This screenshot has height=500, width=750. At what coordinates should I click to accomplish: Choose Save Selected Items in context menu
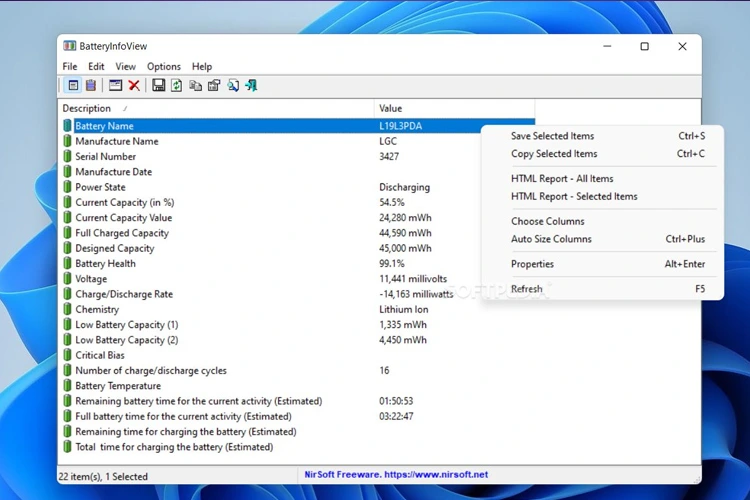603,136
